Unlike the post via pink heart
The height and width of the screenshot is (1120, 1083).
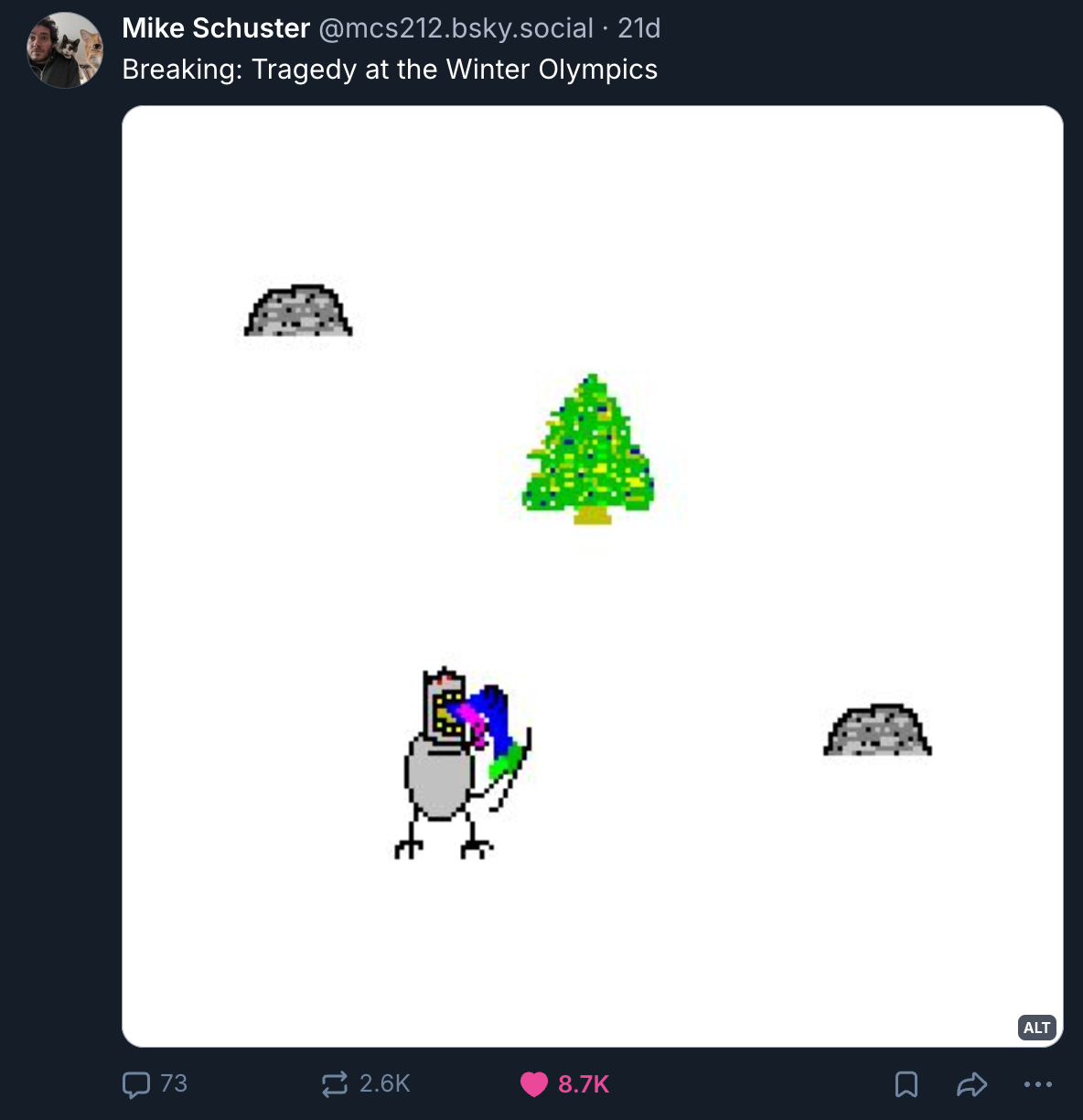click(x=534, y=1084)
